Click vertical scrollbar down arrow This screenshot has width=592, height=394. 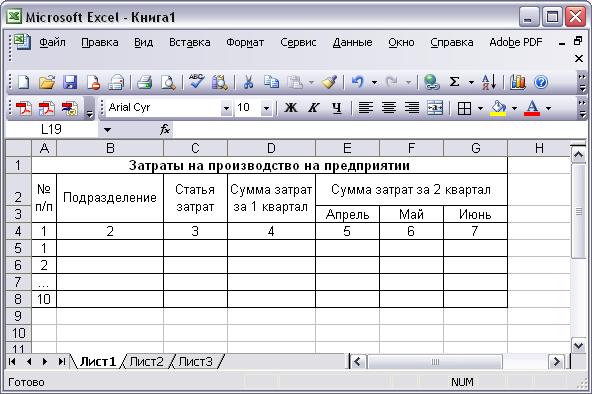(578, 345)
